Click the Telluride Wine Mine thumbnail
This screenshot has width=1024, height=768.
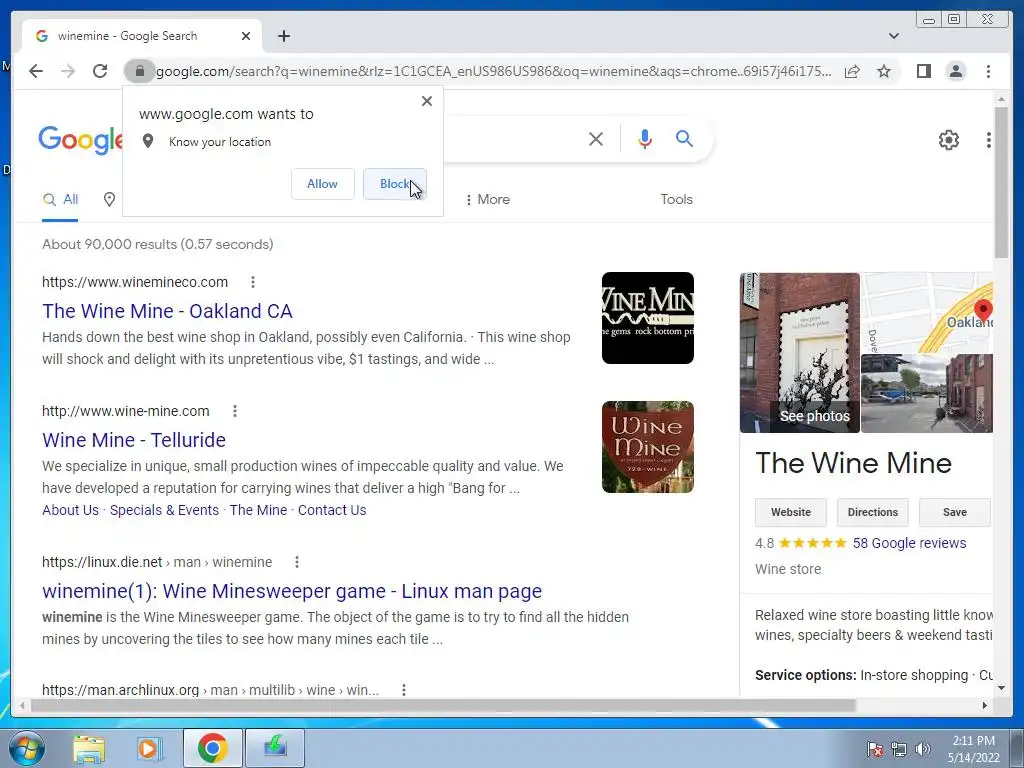point(648,447)
